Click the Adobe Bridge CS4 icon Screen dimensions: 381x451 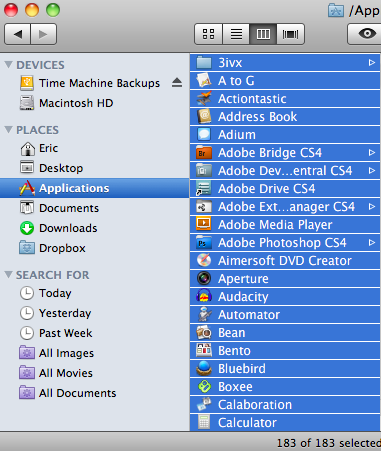[x=204, y=152]
